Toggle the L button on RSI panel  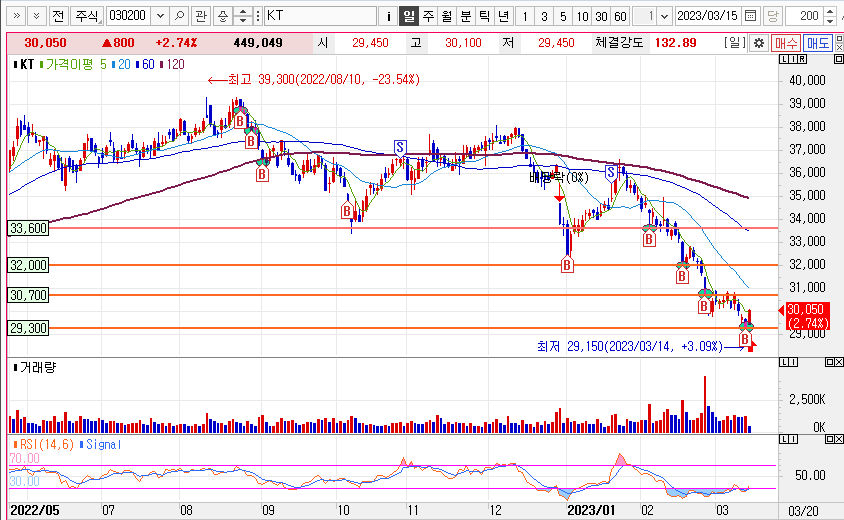point(784,440)
